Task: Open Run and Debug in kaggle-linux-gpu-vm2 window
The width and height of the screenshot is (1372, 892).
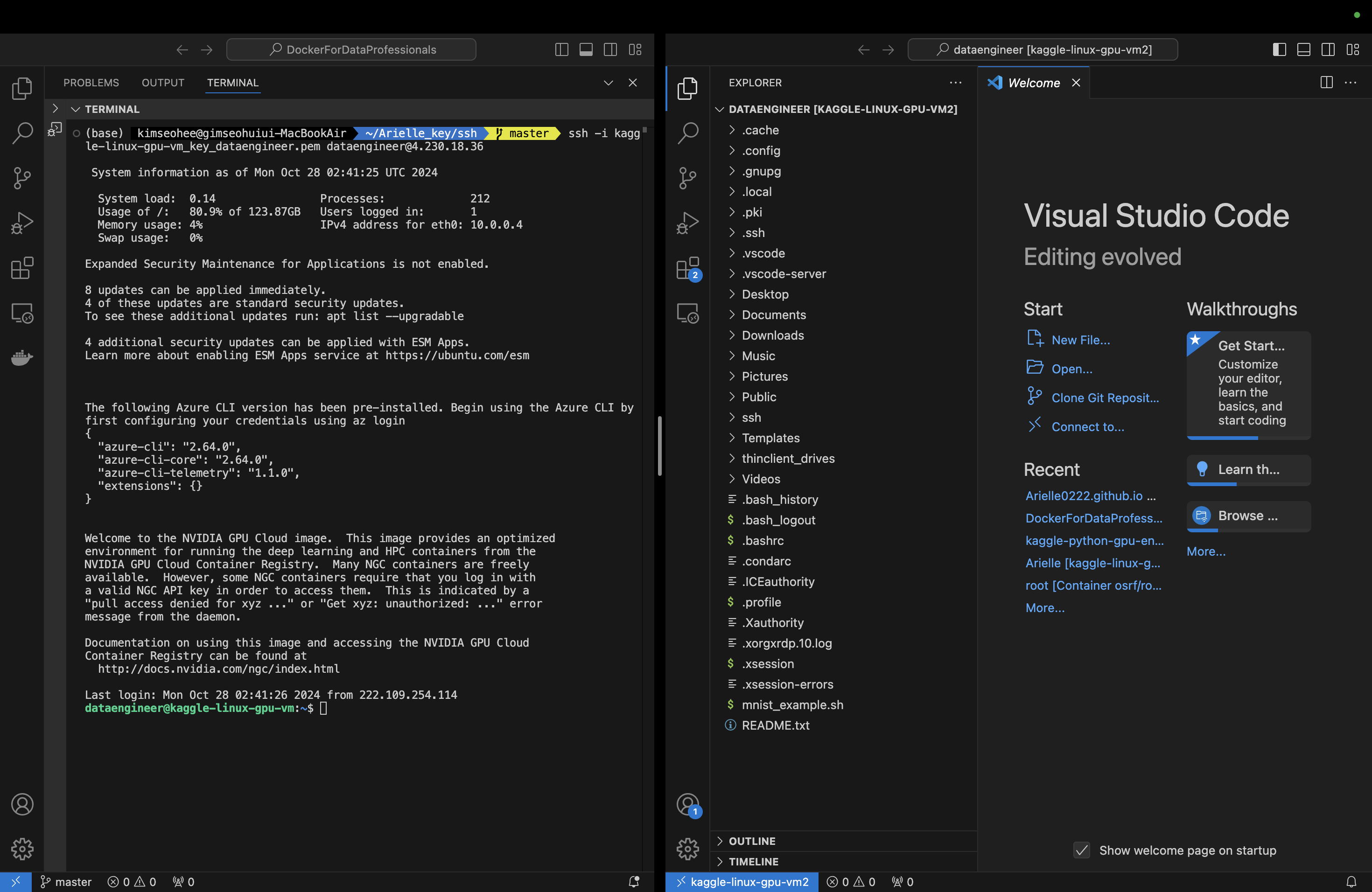Action: [687, 223]
